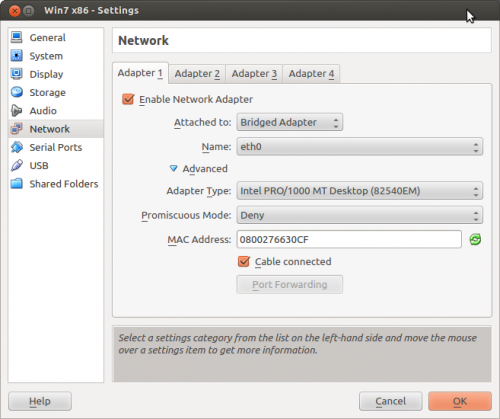Open the Adapter Type dropdown
The image size is (500, 419).
(360, 191)
